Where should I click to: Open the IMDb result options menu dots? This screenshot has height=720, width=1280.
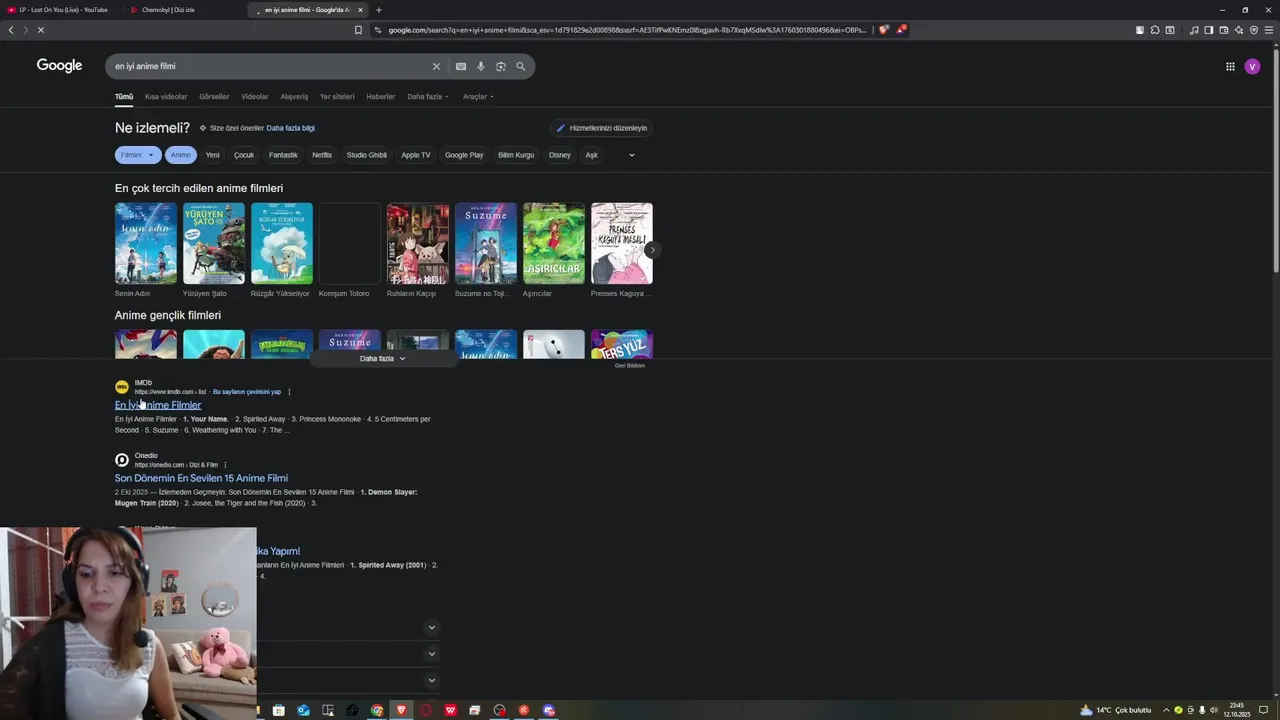pos(289,392)
